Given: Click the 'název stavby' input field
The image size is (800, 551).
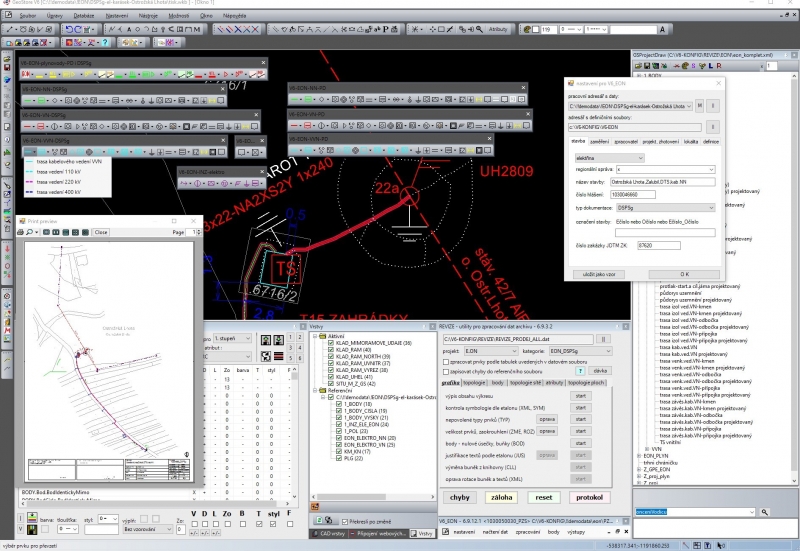Looking at the screenshot, I should [662, 182].
